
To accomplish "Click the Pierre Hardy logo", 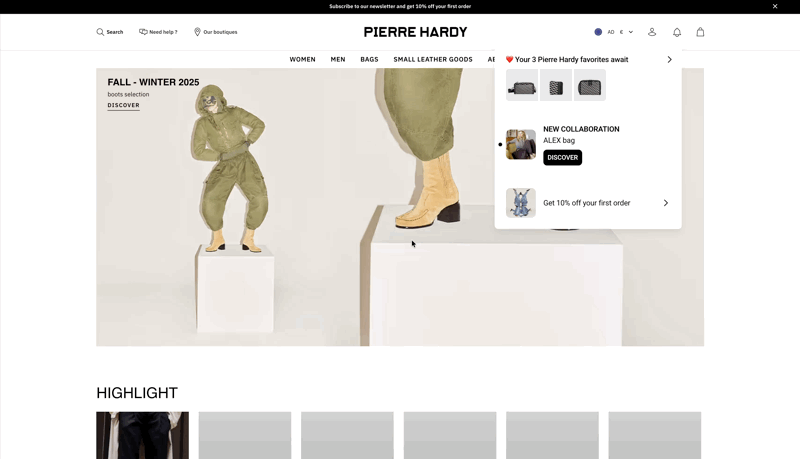I will click(415, 32).
